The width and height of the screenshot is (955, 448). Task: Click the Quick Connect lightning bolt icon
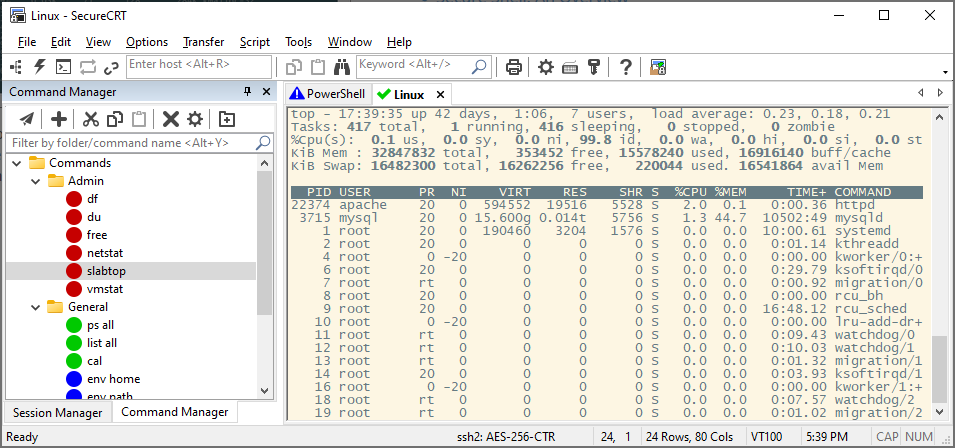(40, 67)
